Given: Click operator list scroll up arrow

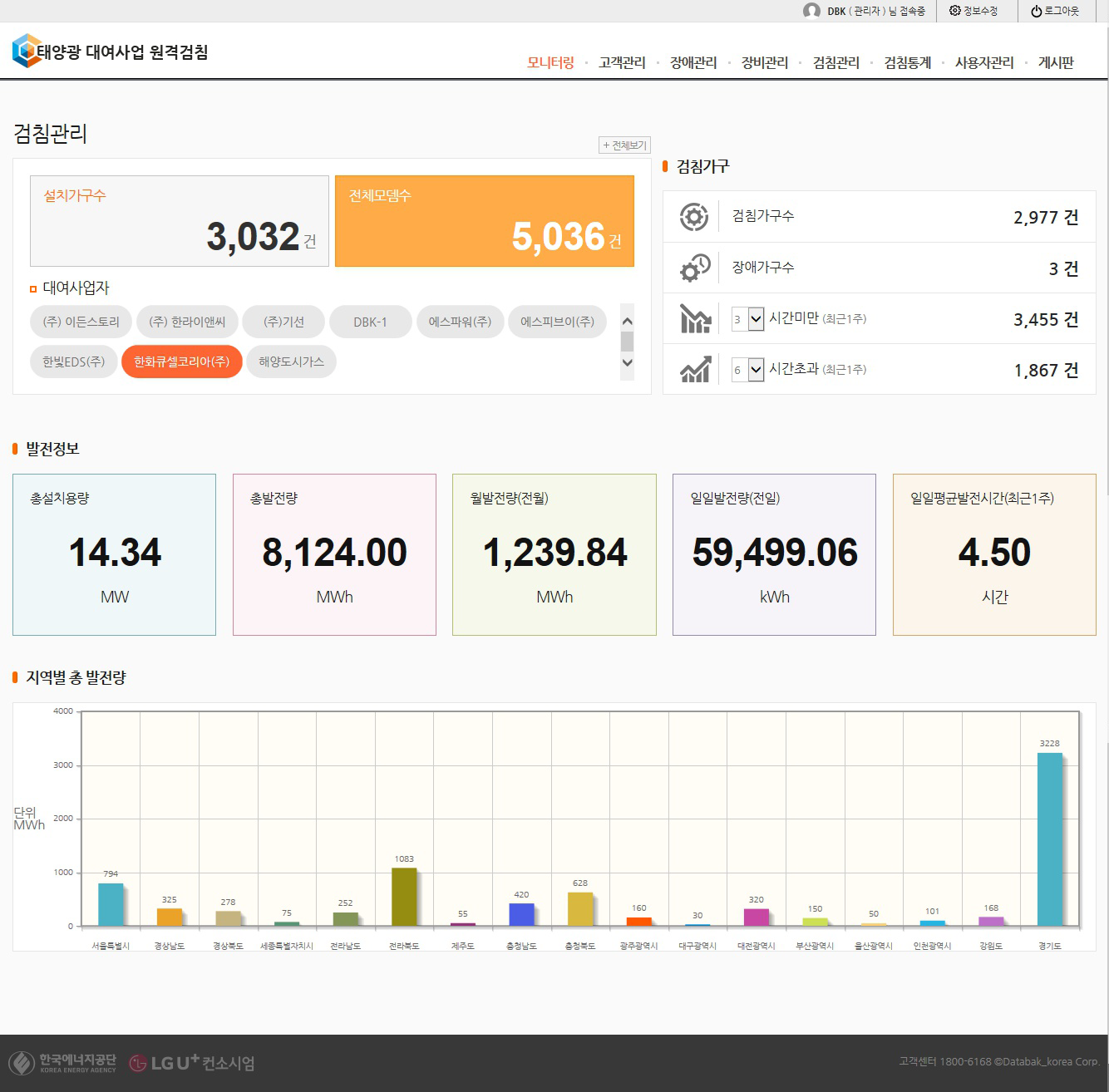Looking at the screenshot, I should (627, 322).
